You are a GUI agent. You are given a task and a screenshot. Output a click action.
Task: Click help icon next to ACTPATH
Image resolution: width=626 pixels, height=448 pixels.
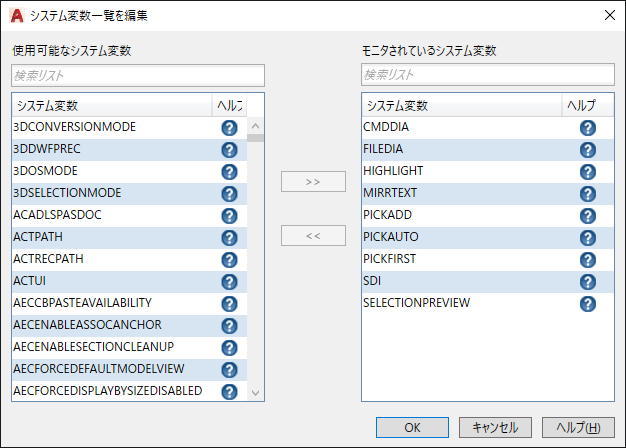[x=229, y=238]
